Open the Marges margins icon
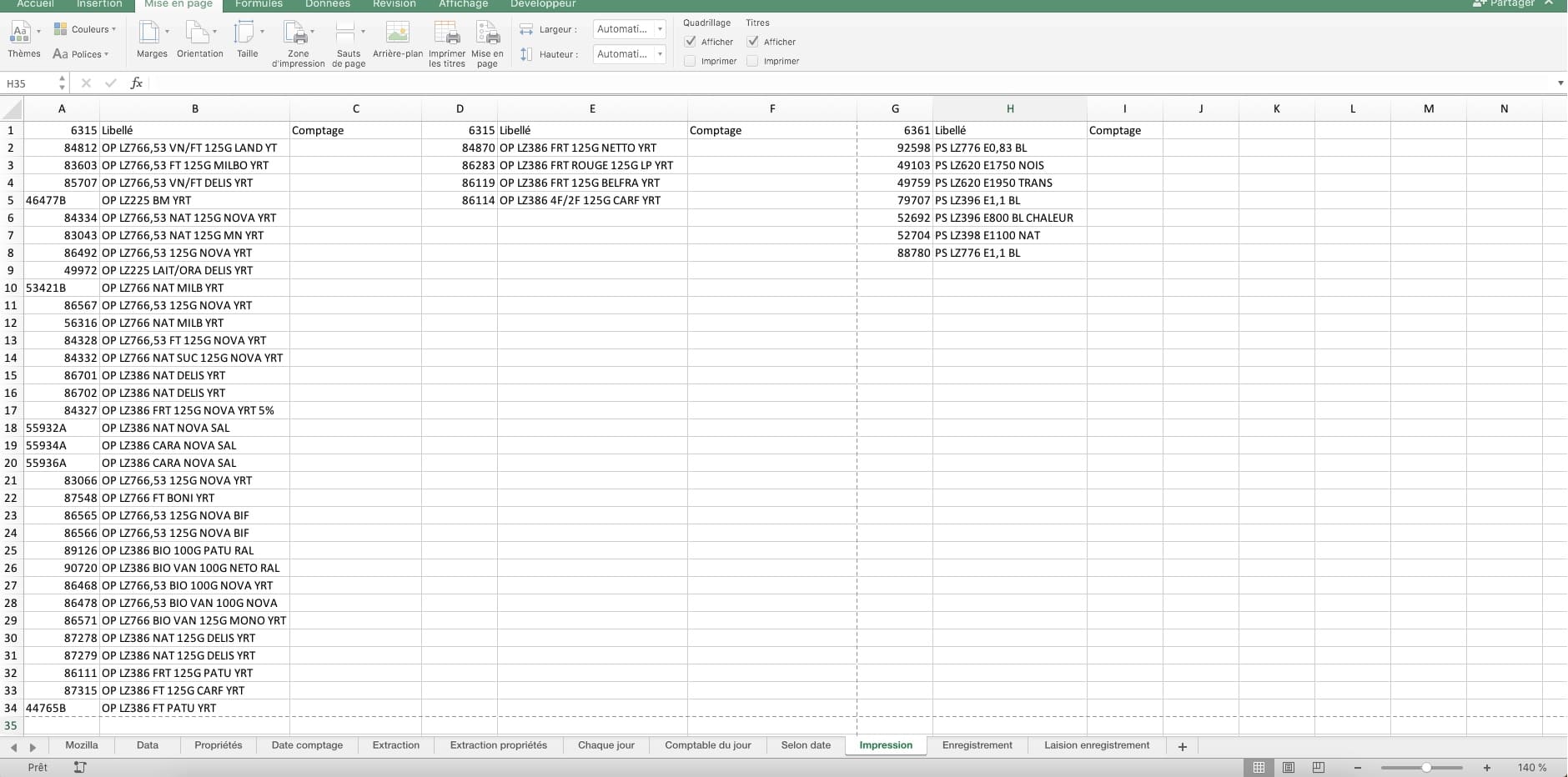 click(x=151, y=33)
